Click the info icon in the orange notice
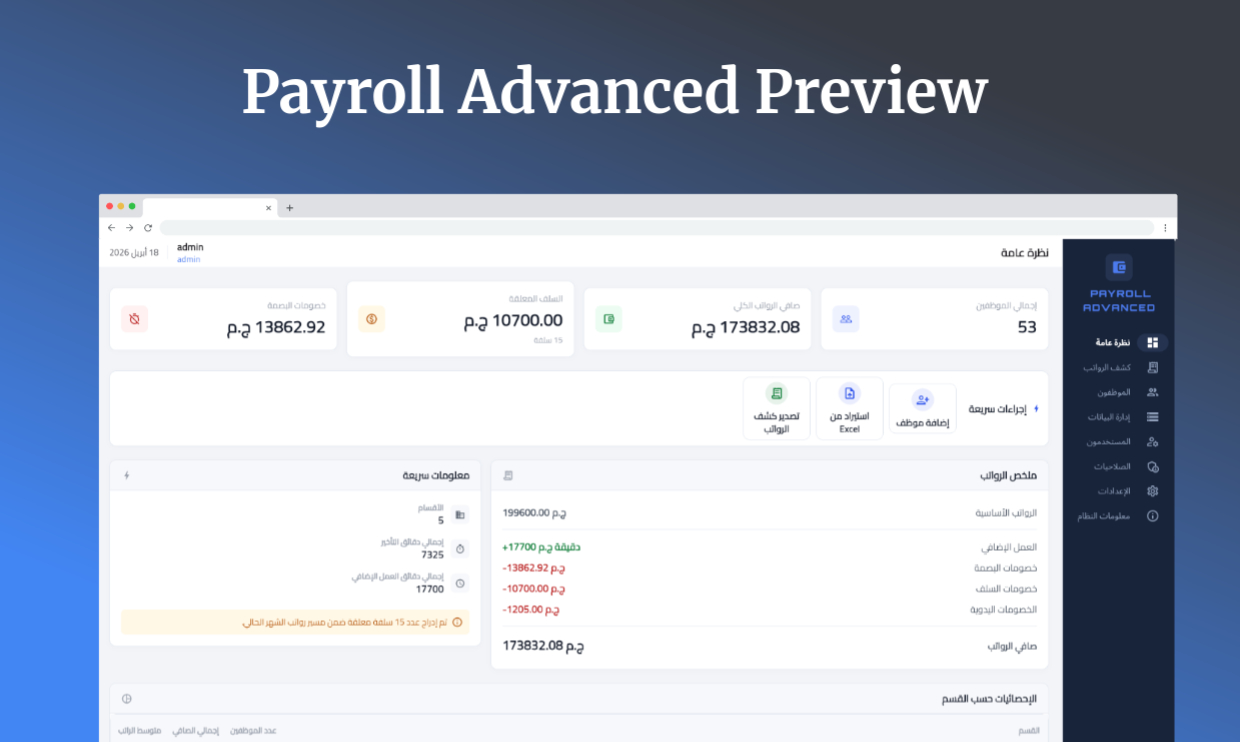Screen dimensions: 1240x742 [457, 622]
